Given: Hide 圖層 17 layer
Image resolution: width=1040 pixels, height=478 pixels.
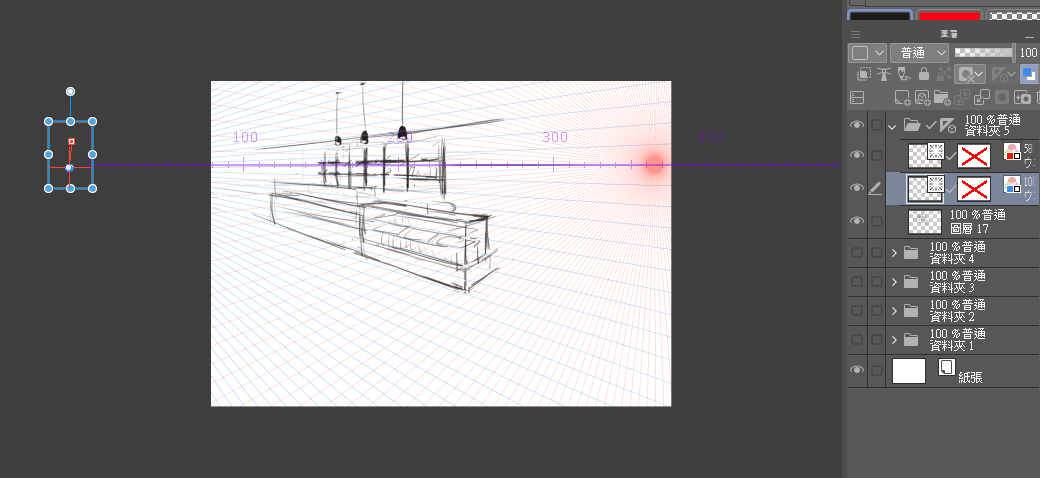Looking at the screenshot, I should 857,221.
